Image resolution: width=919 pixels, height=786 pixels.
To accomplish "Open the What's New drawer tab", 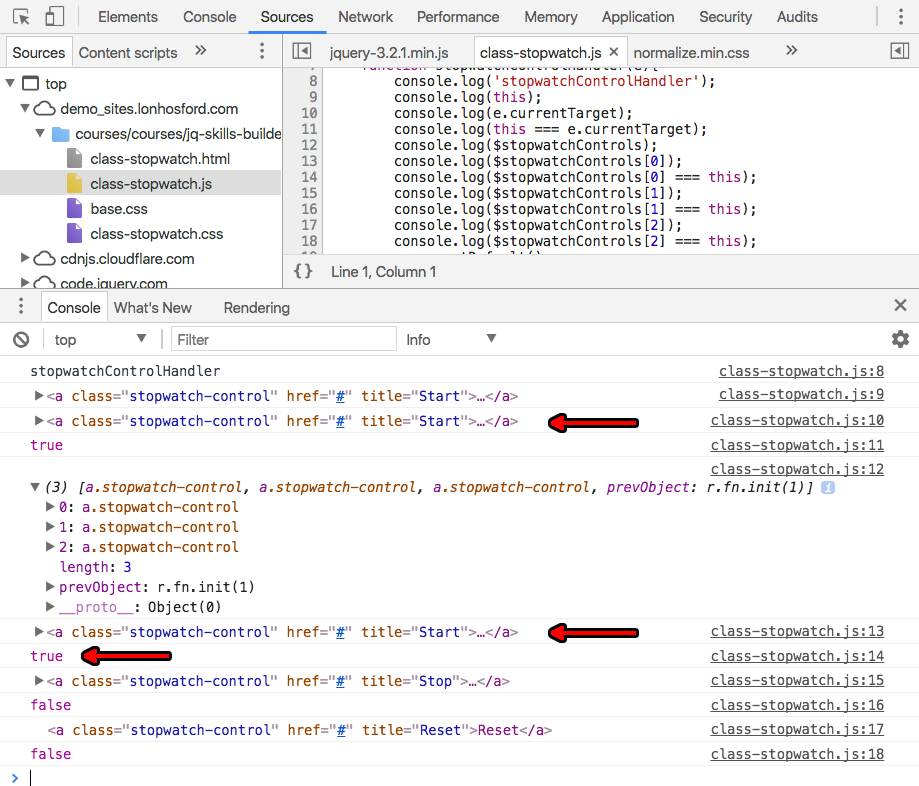I will [x=152, y=308].
